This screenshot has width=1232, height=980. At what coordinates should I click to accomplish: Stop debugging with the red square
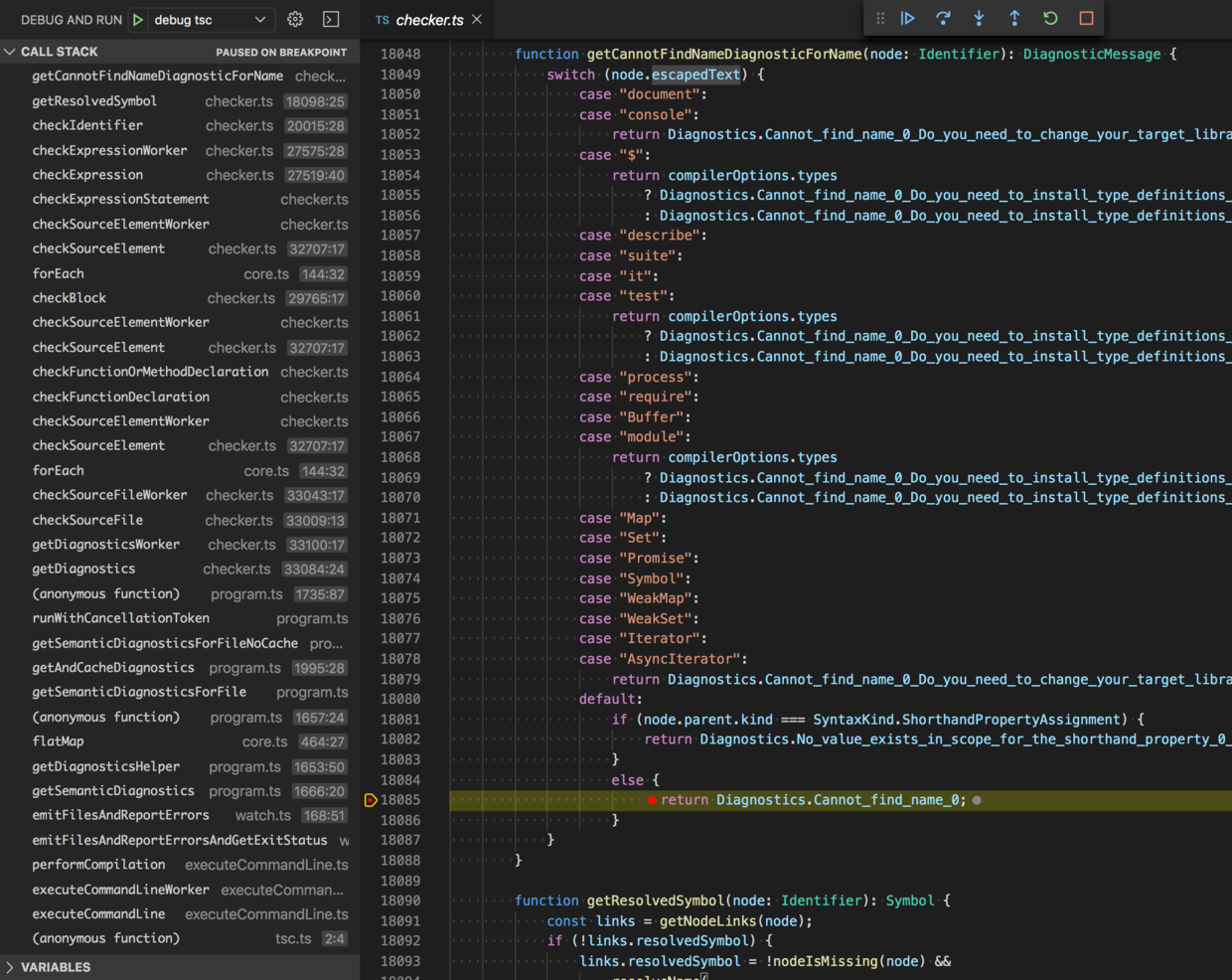[1086, 18]
